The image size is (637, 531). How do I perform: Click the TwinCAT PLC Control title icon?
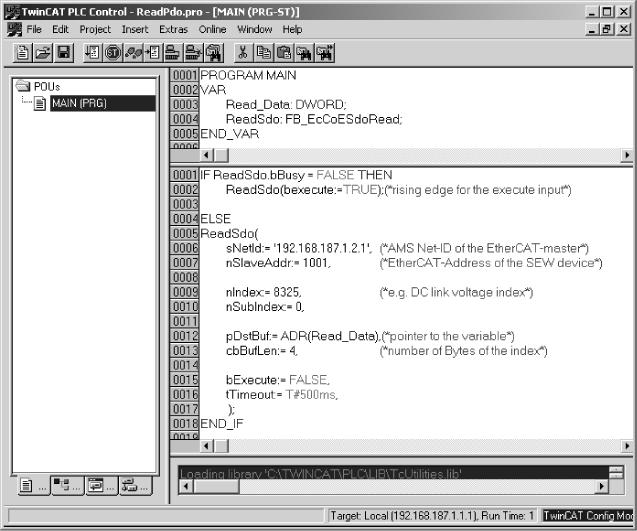pos(12,11)
